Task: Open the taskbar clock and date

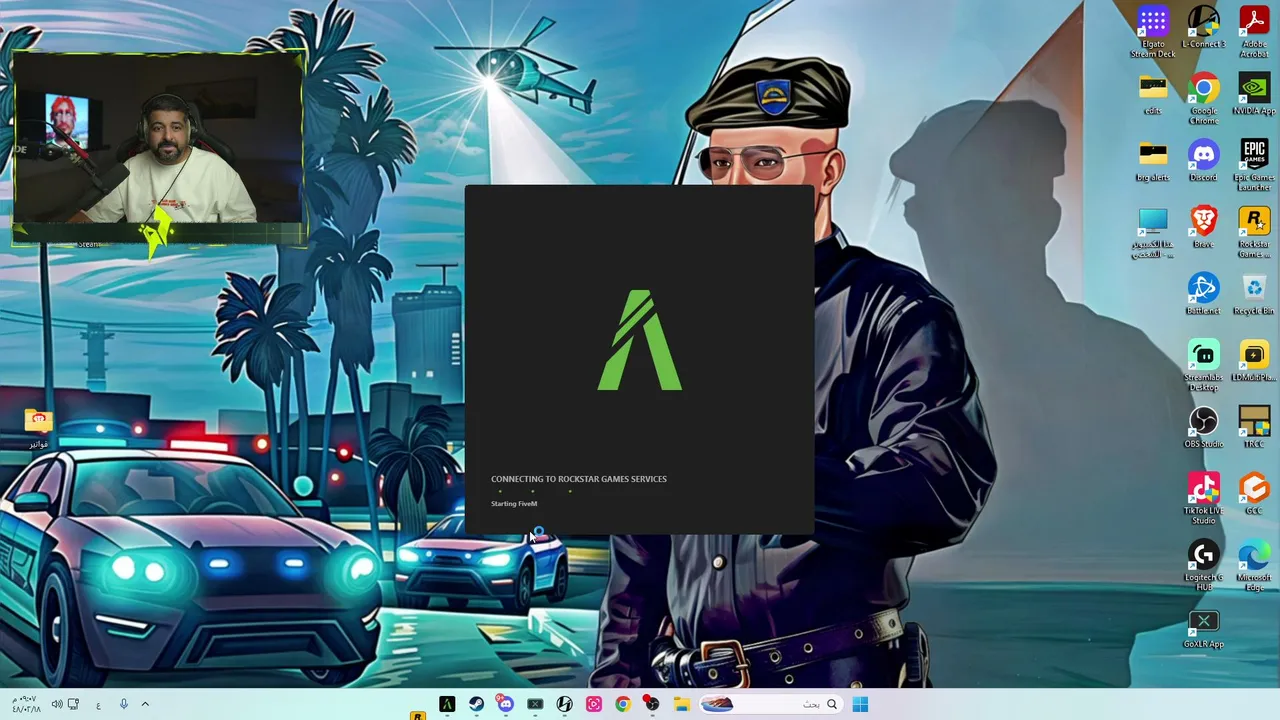Action: (25, 704)
